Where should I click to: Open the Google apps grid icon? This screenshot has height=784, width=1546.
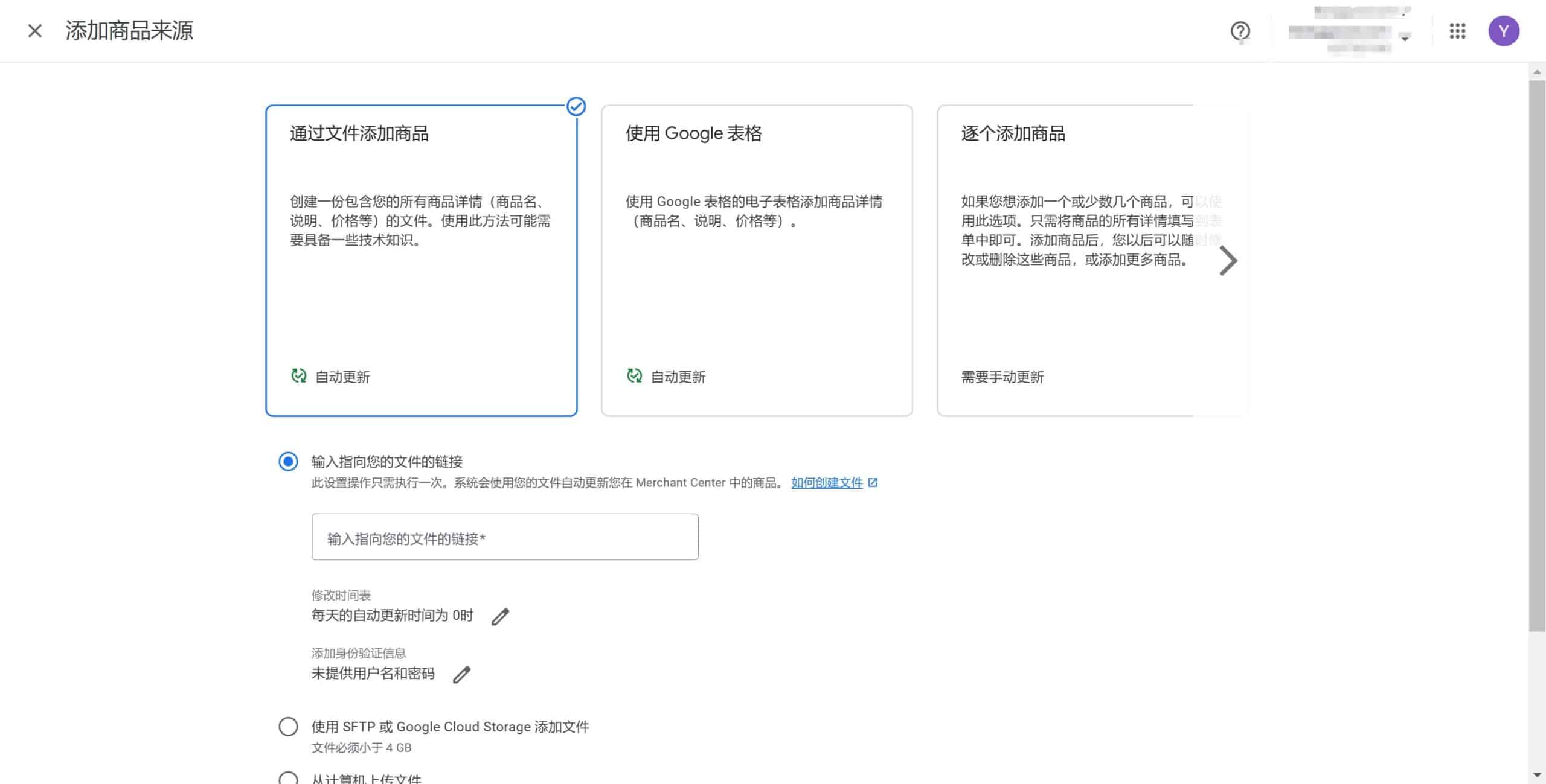pos(1457,31)
